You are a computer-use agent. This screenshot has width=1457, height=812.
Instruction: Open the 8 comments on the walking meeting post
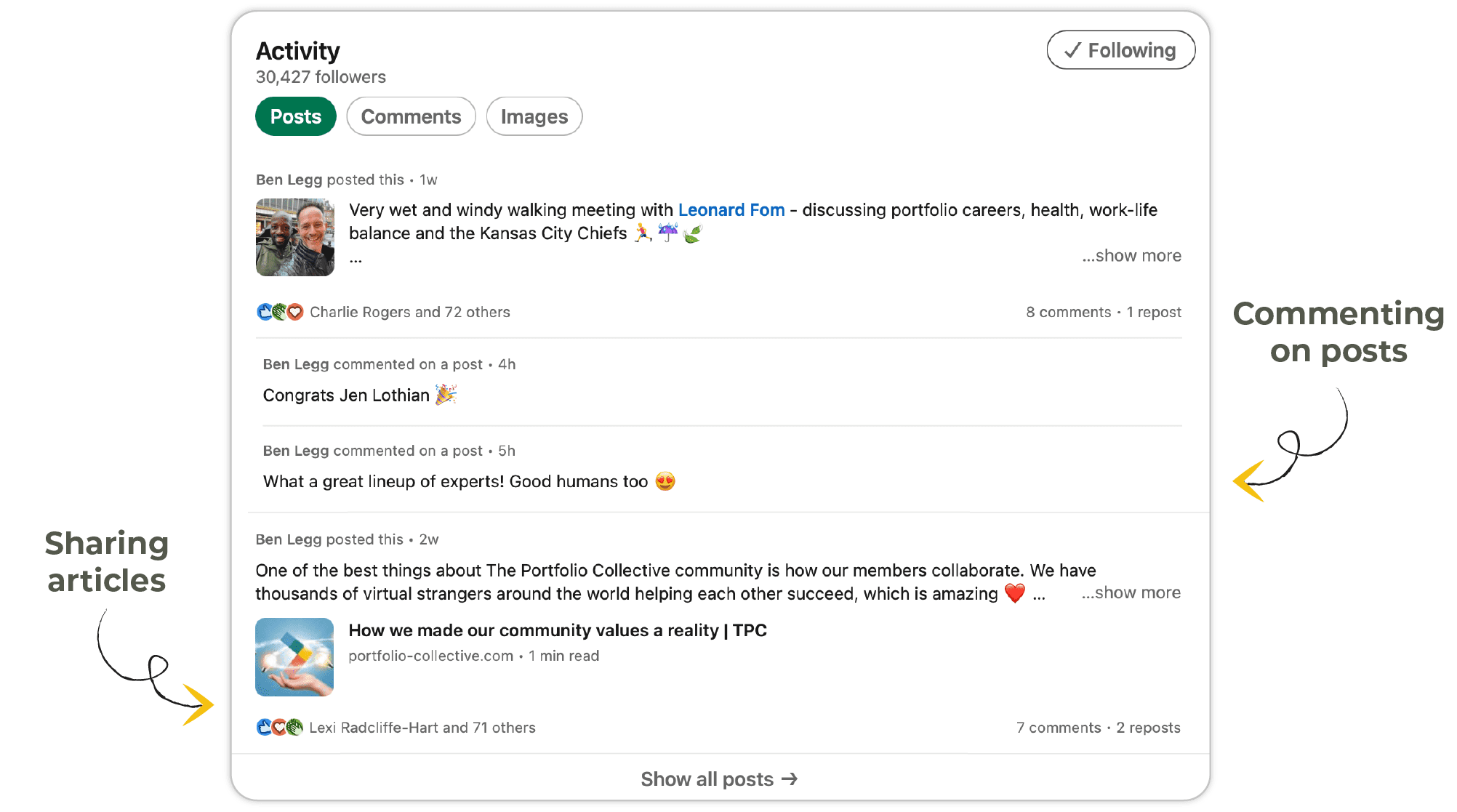point(1069,312)
